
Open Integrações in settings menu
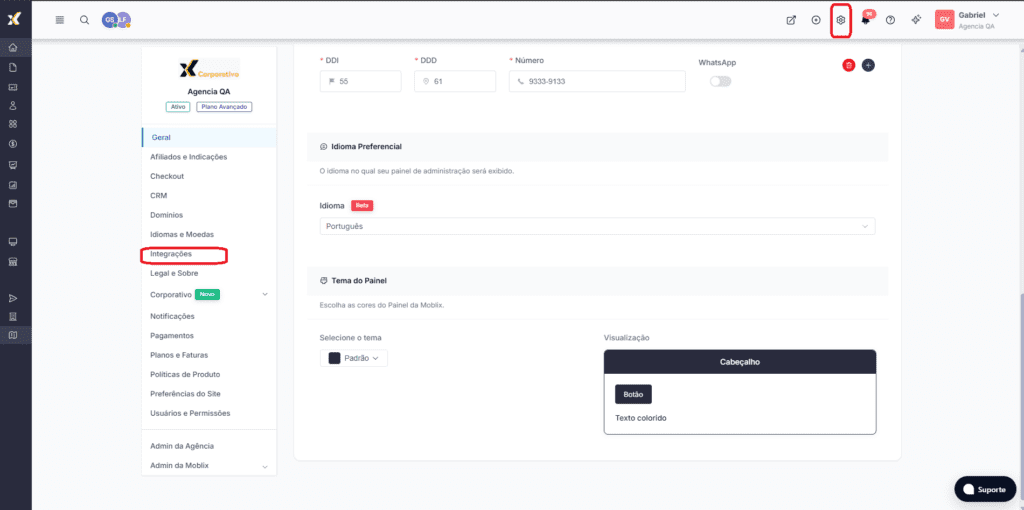(171, 254)
